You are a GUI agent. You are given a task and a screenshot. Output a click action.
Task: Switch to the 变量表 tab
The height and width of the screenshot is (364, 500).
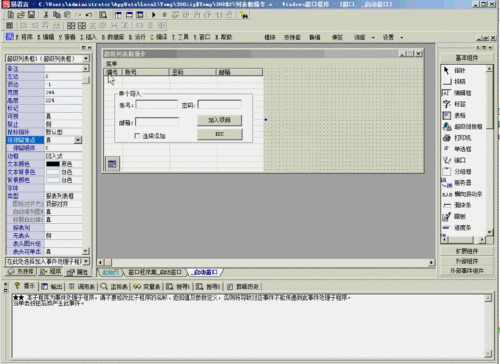click(147, 286)
